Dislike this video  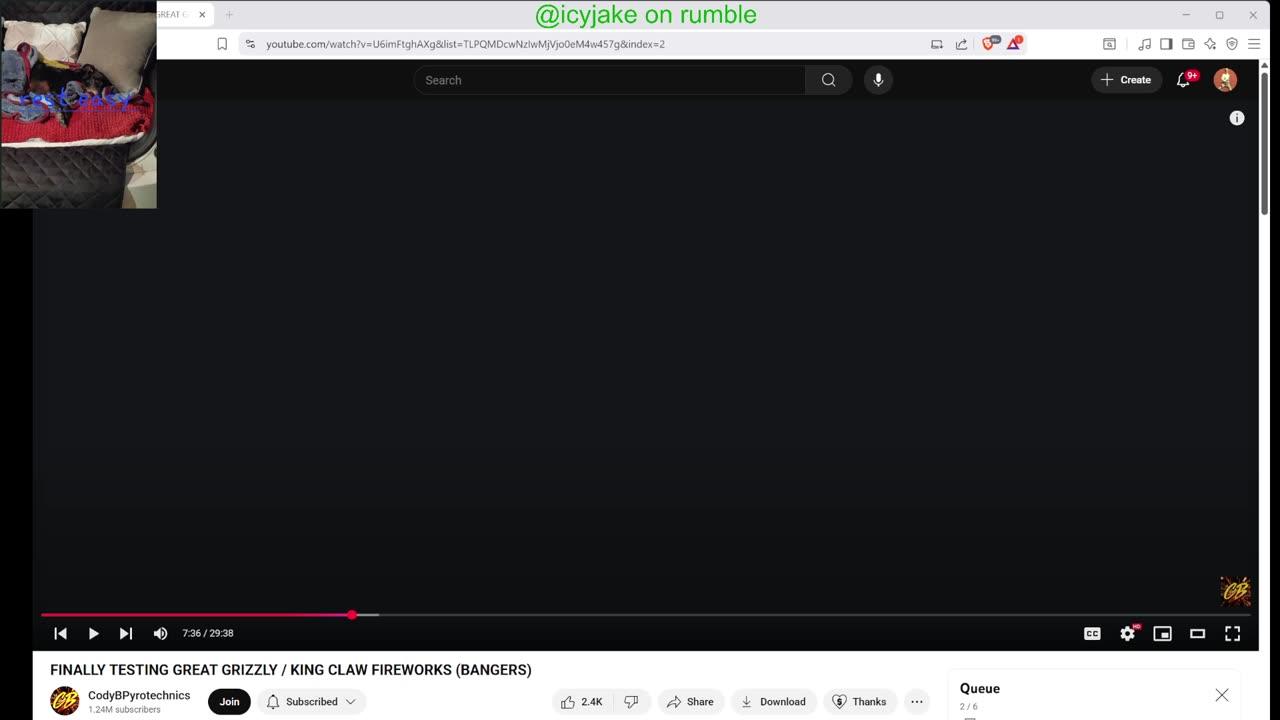tap(631, 701)
